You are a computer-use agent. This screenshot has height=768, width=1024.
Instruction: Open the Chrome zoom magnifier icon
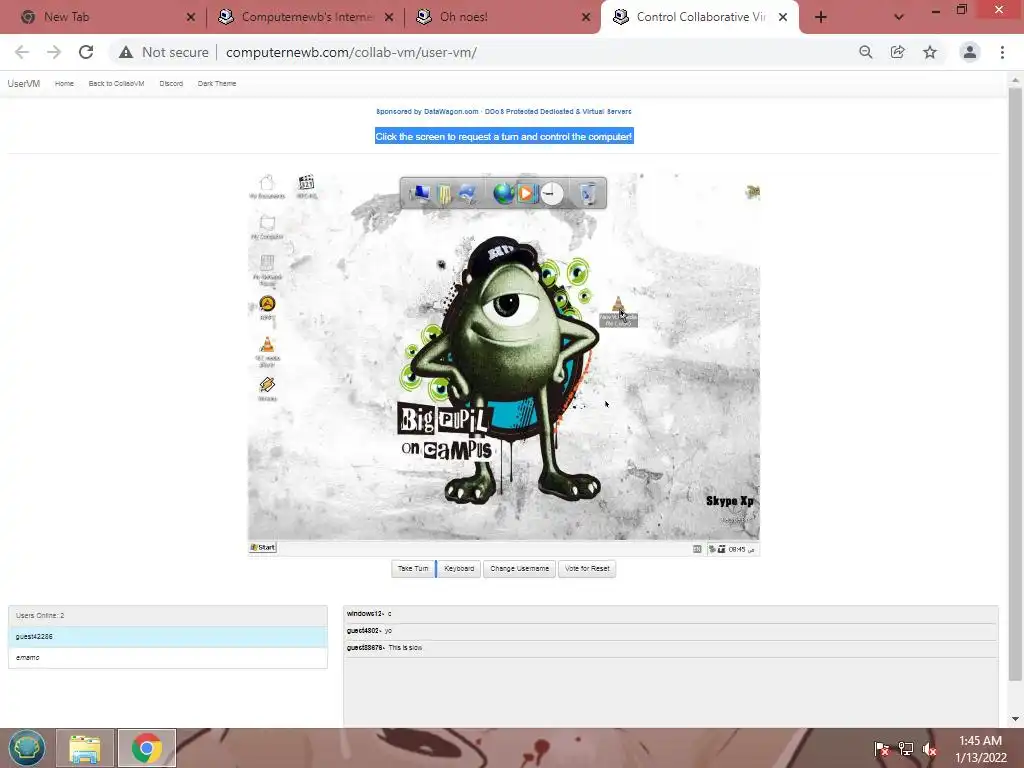[x=866, y=52]
